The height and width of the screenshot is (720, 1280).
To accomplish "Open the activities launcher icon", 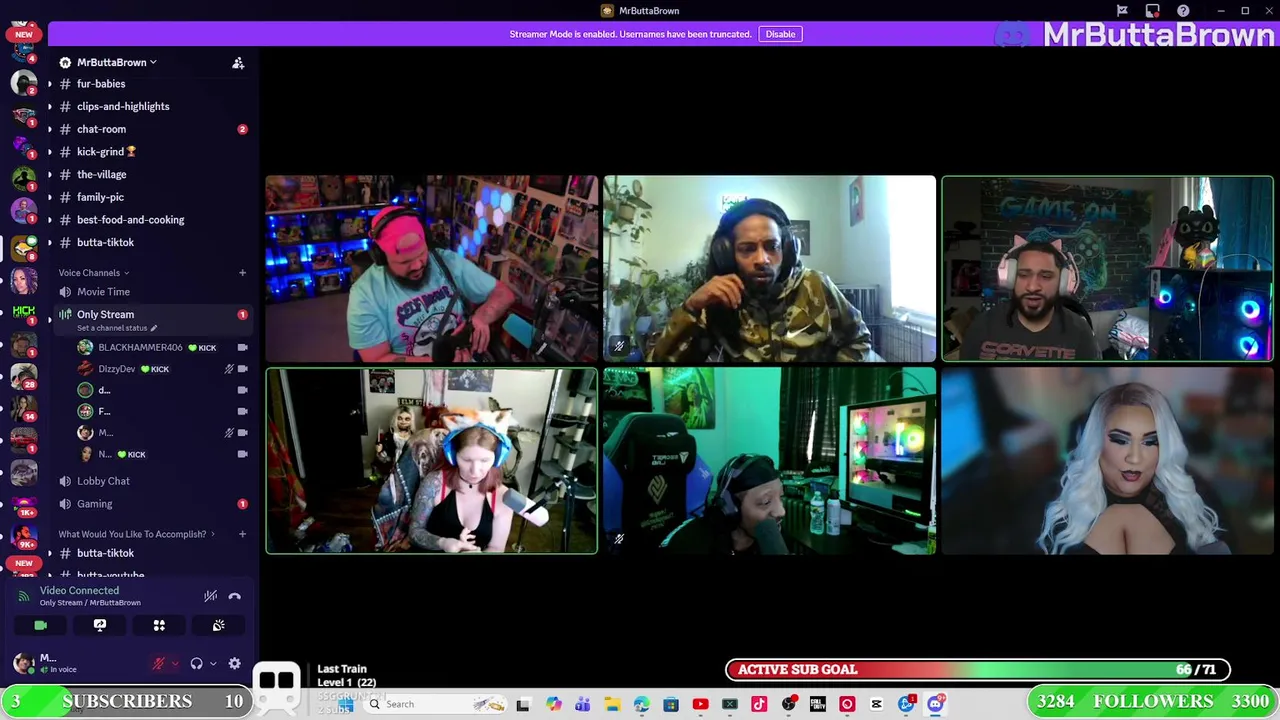I will pyautogui.click(x=159, y=625).
